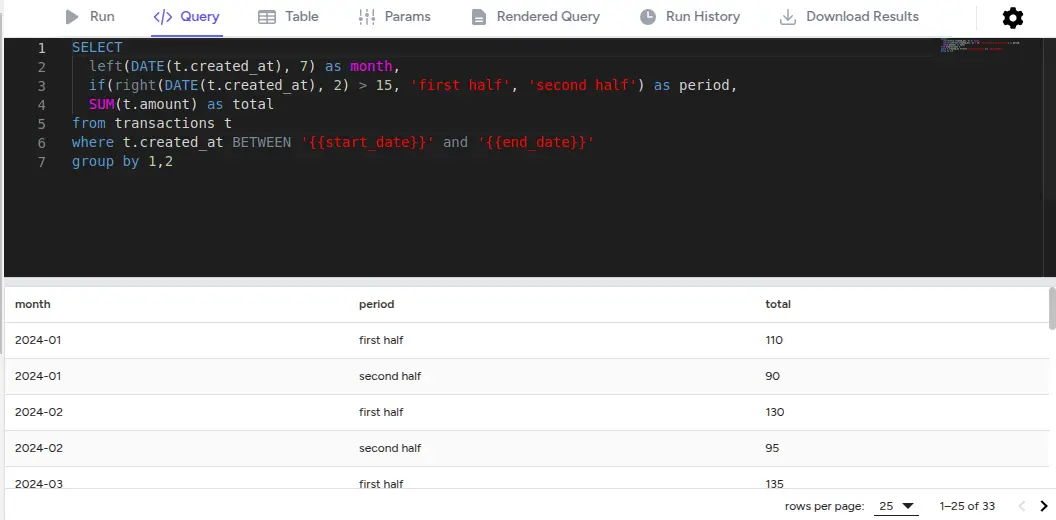
Task: Click 2024-01 in the row with total 90
Action: (38, 376)
